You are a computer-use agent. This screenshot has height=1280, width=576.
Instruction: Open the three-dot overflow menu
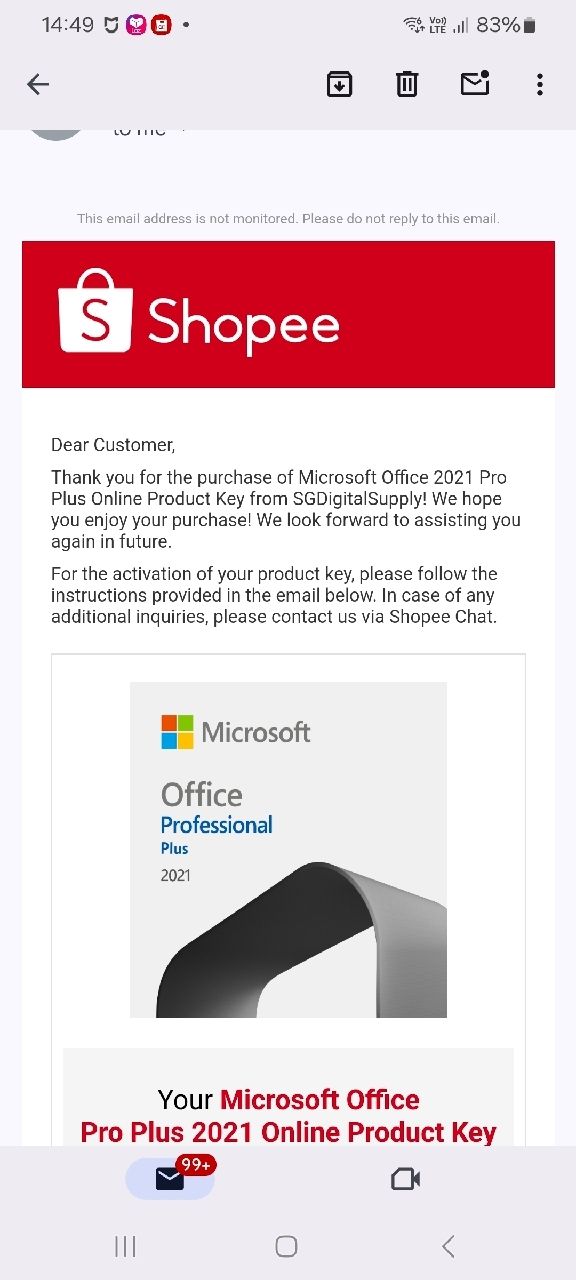pos(540,85)
